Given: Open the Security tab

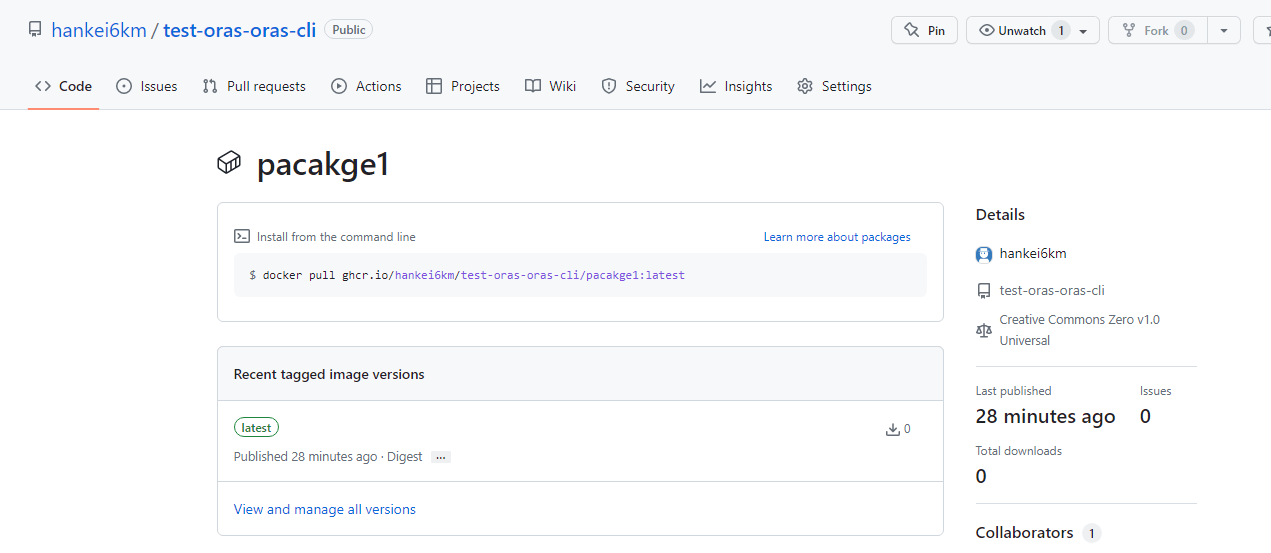Looking at the screenshot, I should [x=638, y=86].
